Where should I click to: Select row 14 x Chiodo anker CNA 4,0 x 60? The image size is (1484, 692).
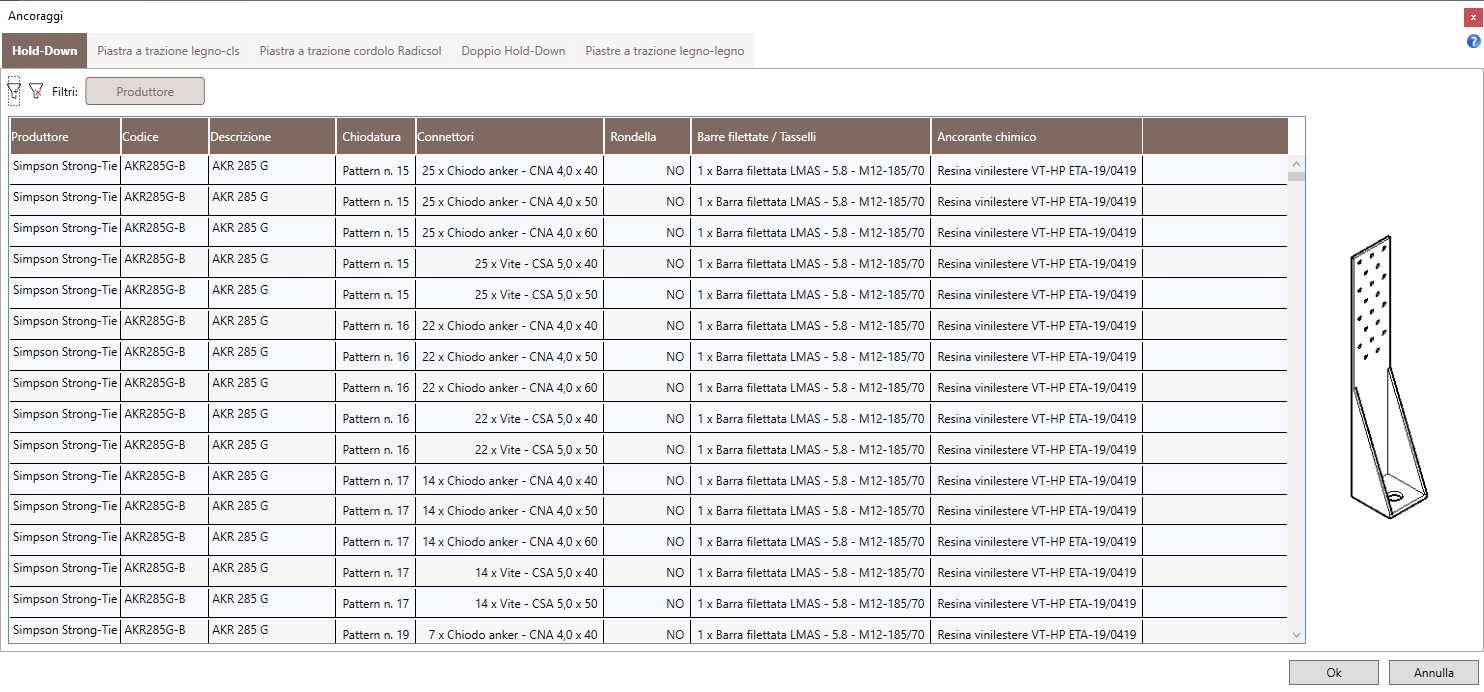(x=648, y=542)
